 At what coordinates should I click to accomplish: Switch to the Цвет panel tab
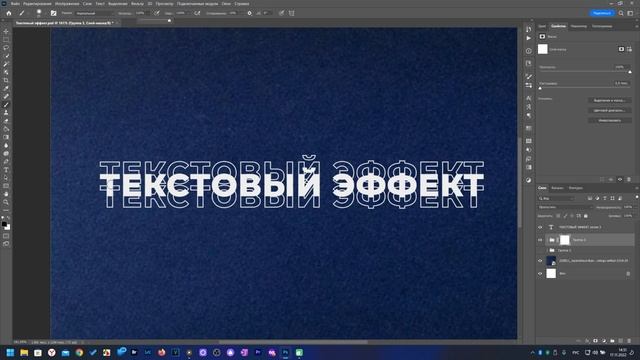point(542,26)
